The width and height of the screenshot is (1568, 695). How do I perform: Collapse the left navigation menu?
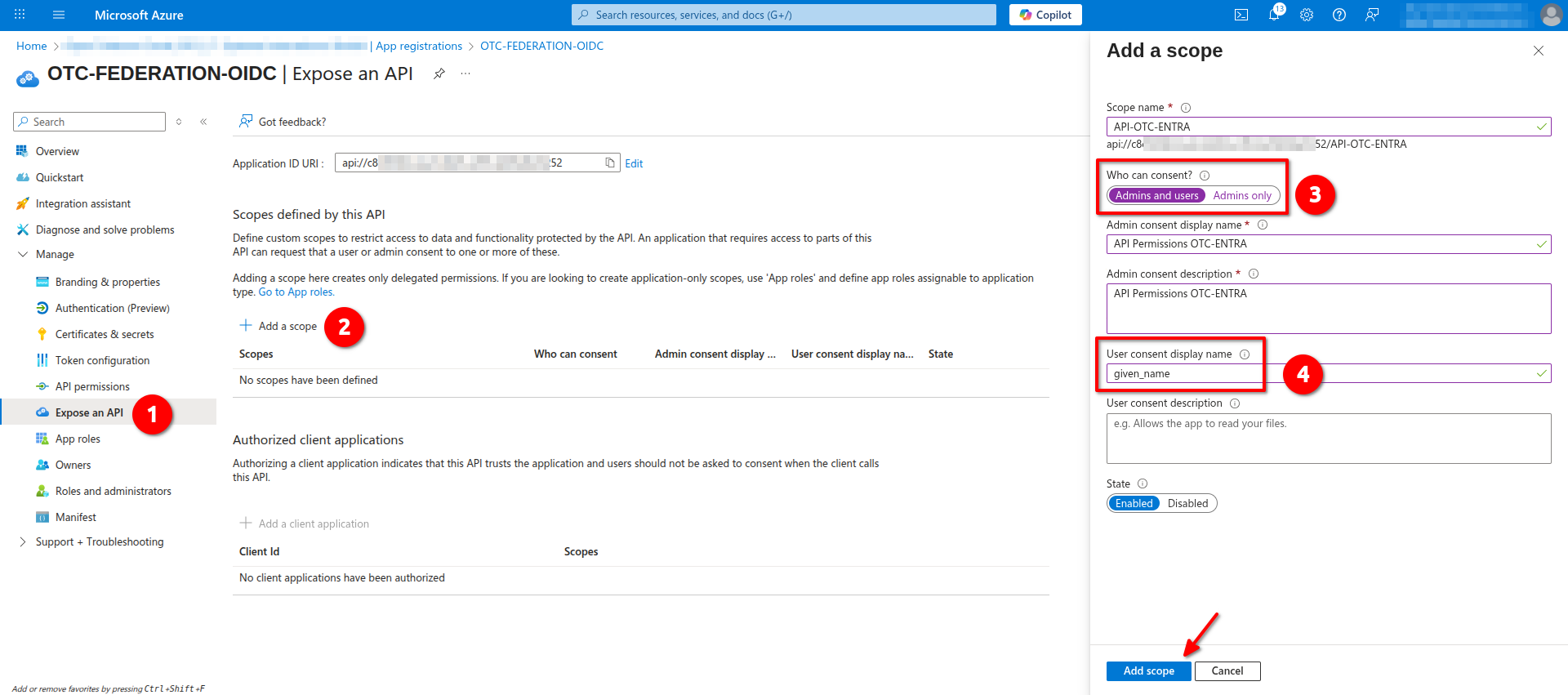(203, 122)
